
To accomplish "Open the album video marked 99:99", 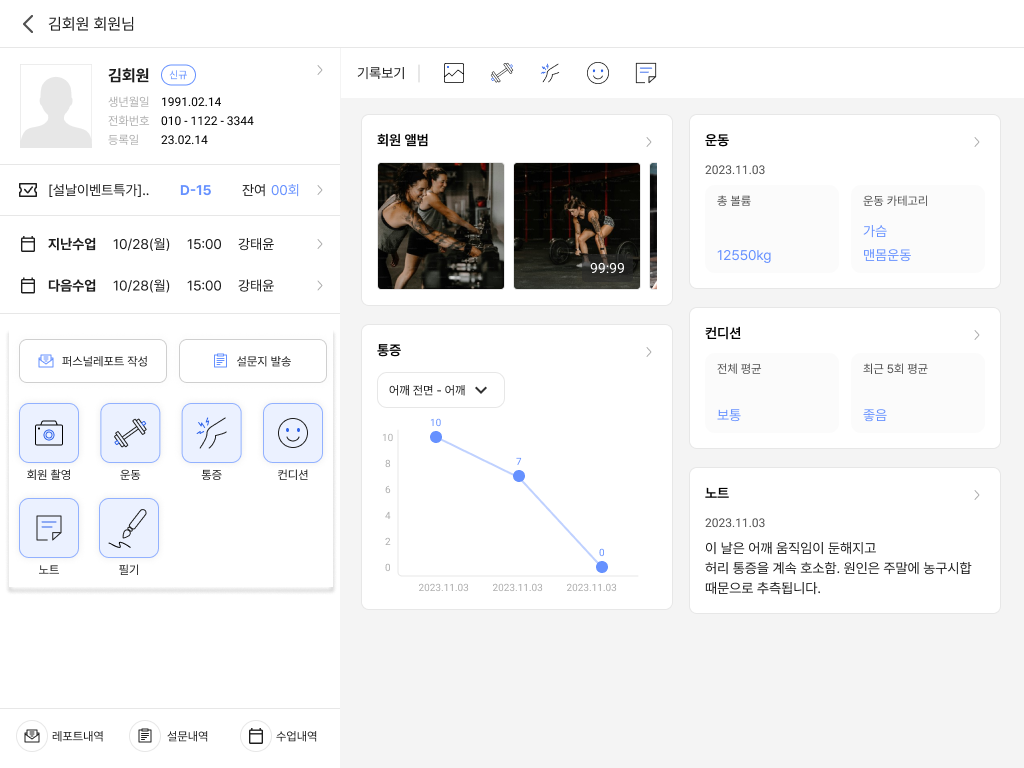I will click(577, 226).
